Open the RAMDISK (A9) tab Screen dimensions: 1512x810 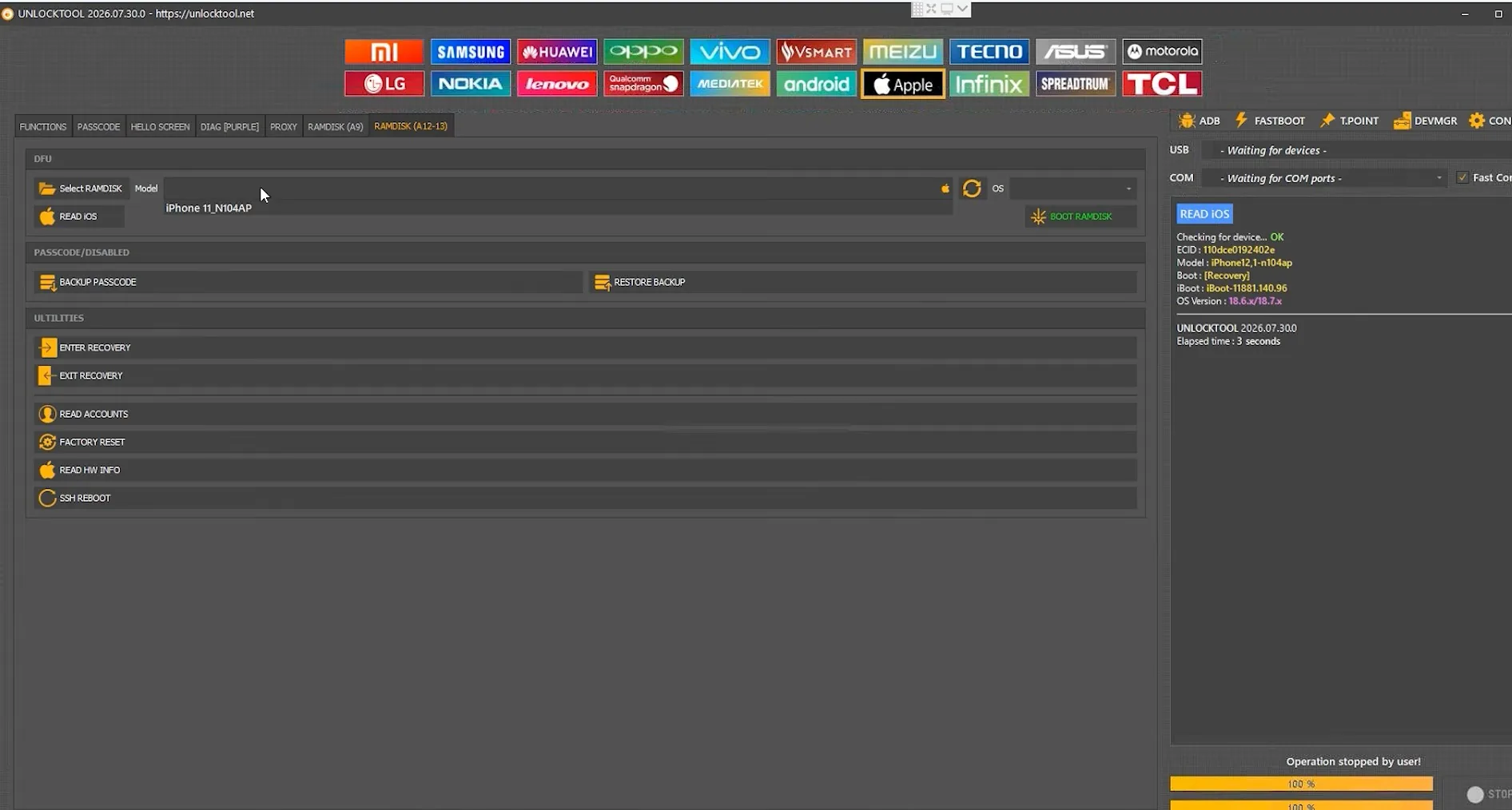coord(335,126)
